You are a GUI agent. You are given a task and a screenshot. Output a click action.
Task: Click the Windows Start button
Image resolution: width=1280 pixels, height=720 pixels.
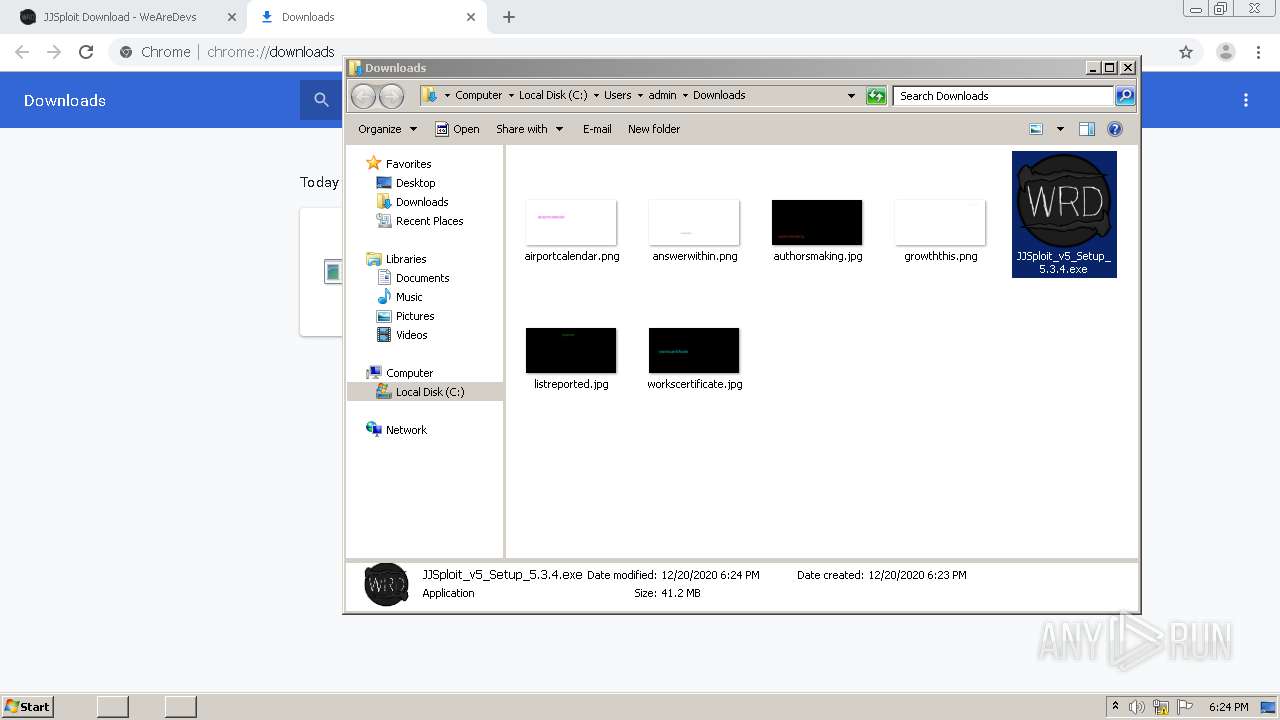click(27, 707)
